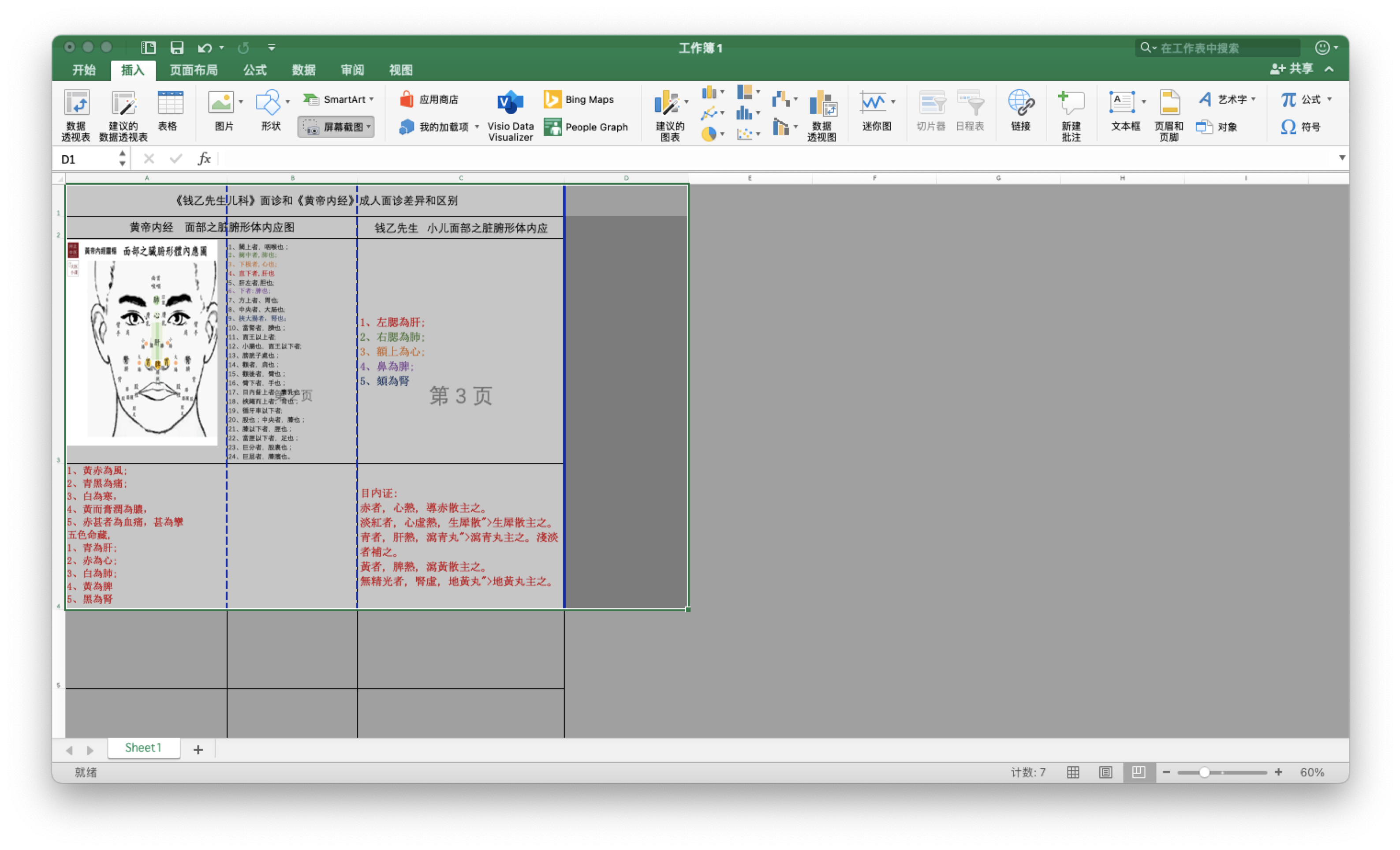The height and width of the screenshot is (850, 1400).
Task: Click Recommended PivotTables (建议的数据透视表)
Action: [123, 115]
